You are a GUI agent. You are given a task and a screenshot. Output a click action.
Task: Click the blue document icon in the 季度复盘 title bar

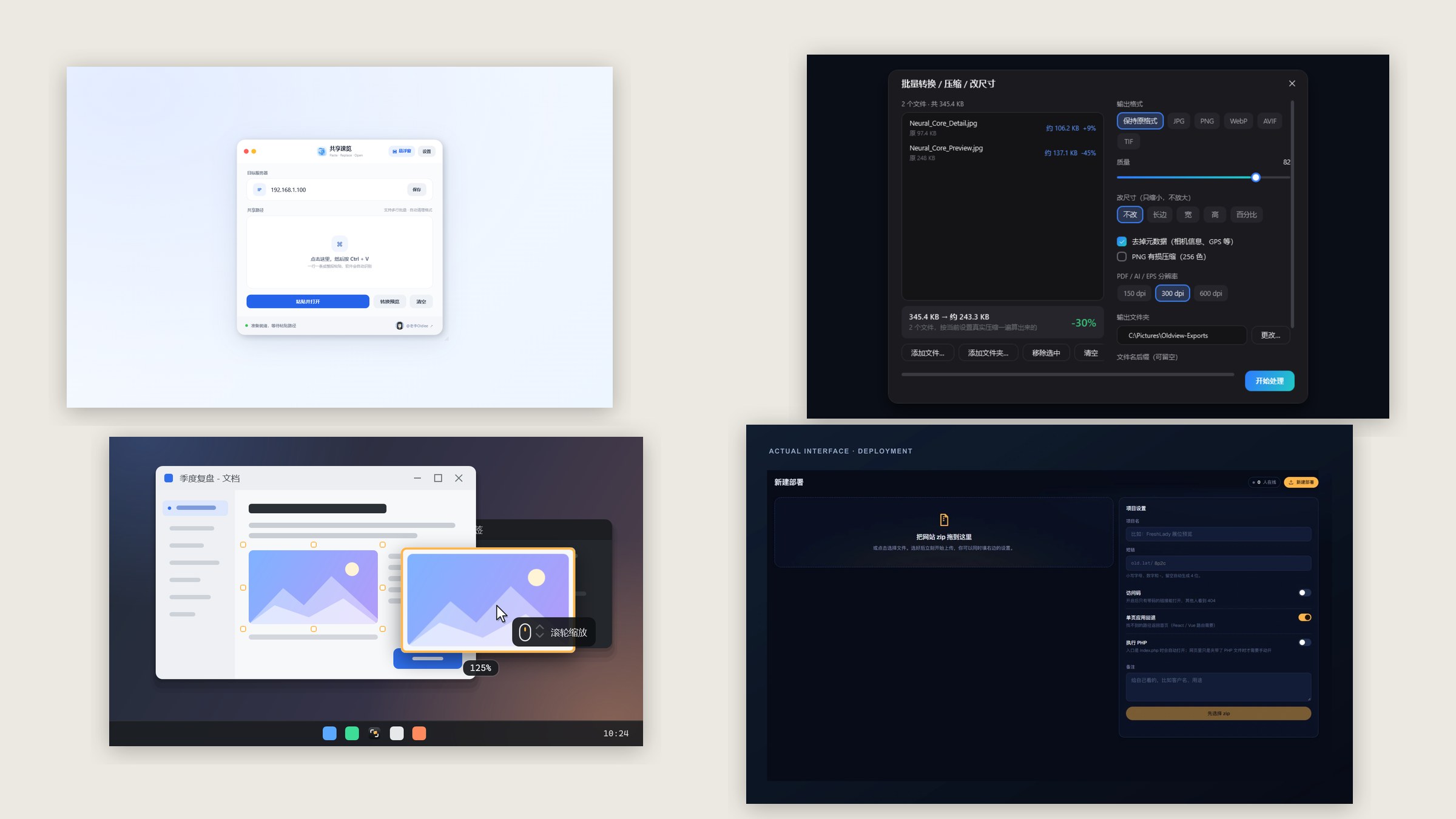[169, 478]
